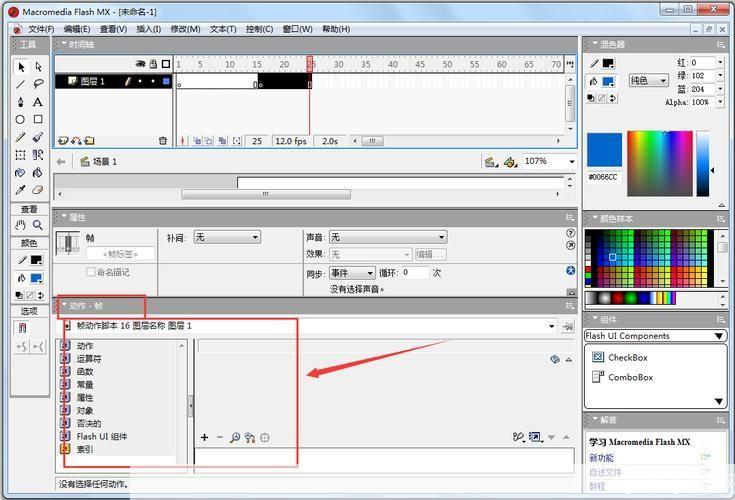The height and width of the screenshot is (500, 735).
Task: Open the Edit (编辑) menu
Action: point(77,29)
